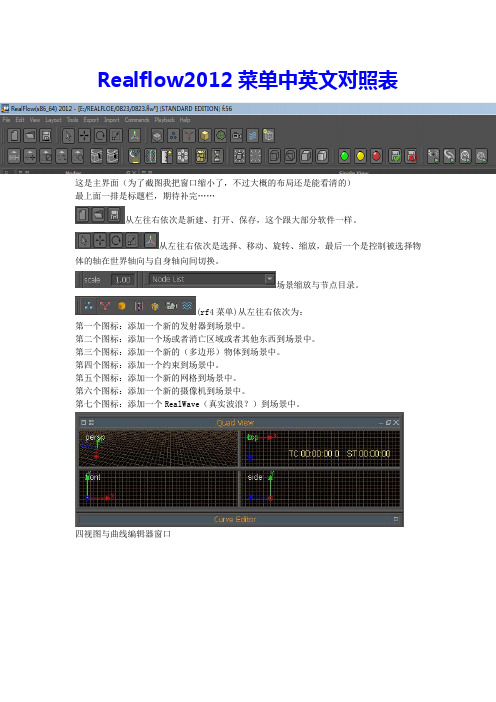The image size is (496, 702).
Task: Add an object using the yellow cube main toolbar icon
Action: 205,135
